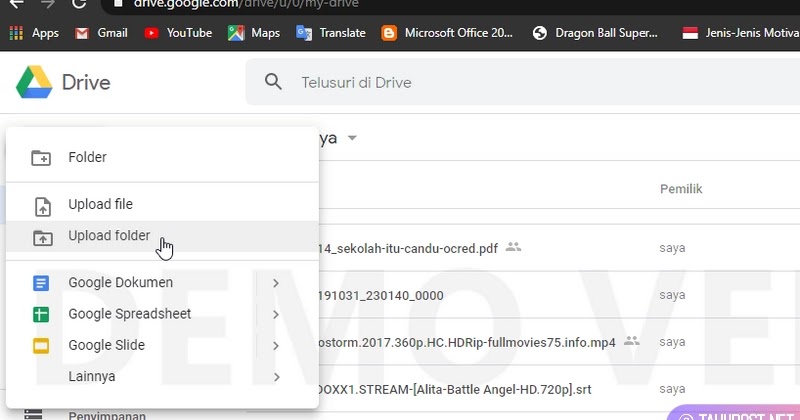Select Google Dokumen menu entry
This screenshot has height=420, width=800.
click(x=162, y=283)
